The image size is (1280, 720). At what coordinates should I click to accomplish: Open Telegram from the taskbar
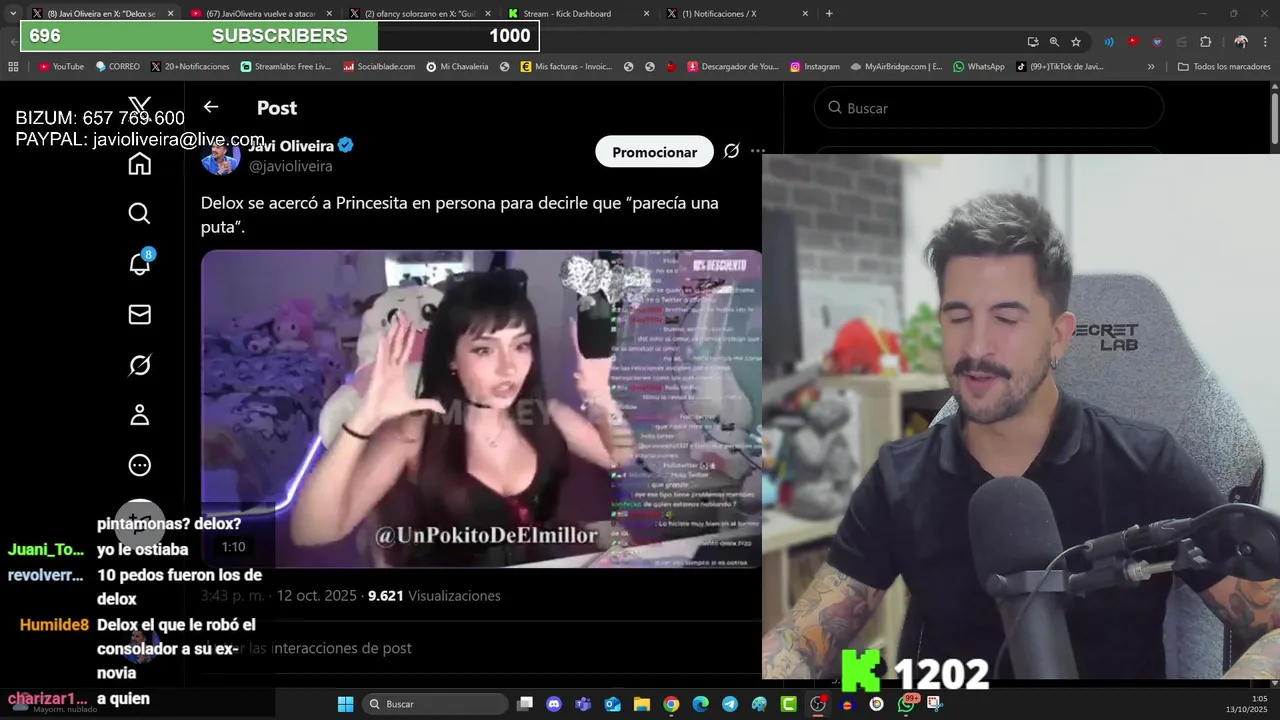730,704
